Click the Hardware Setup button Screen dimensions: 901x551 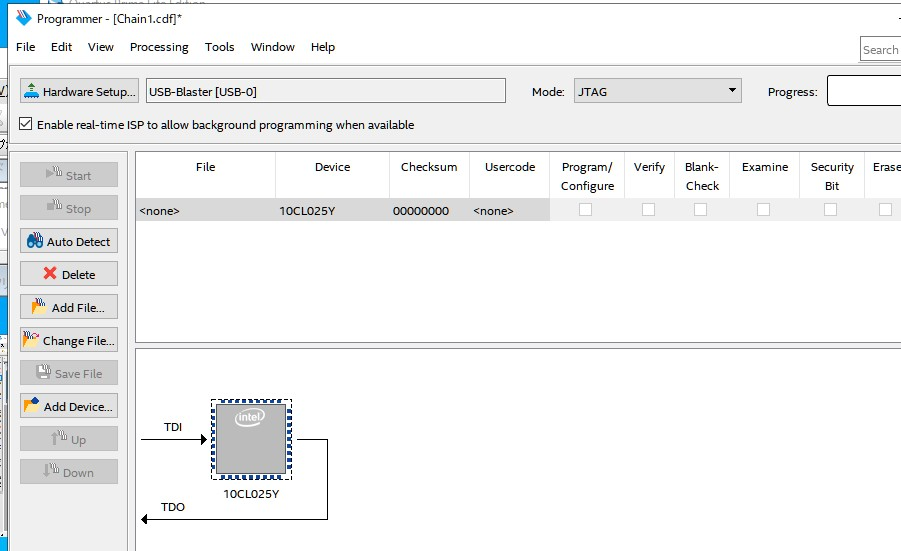[x=79, y=91]
